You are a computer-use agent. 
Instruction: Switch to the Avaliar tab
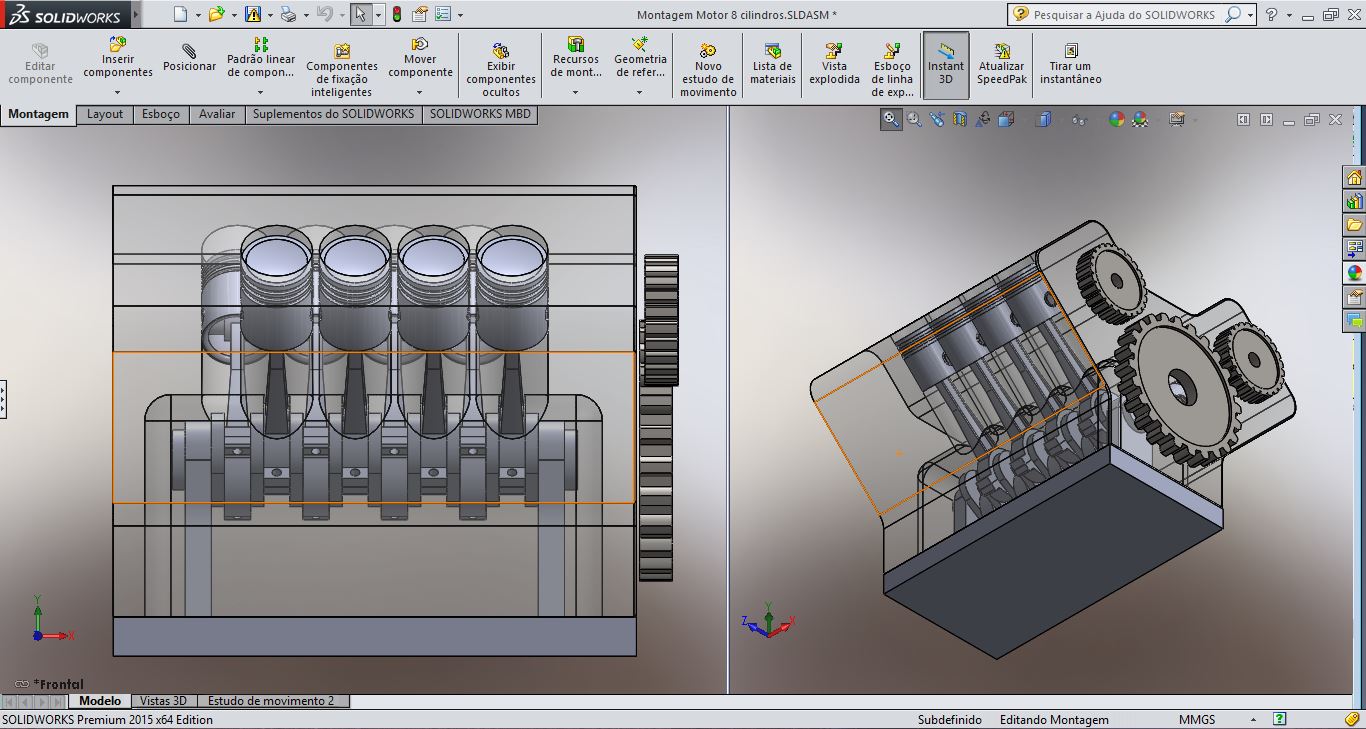point(217,114)
